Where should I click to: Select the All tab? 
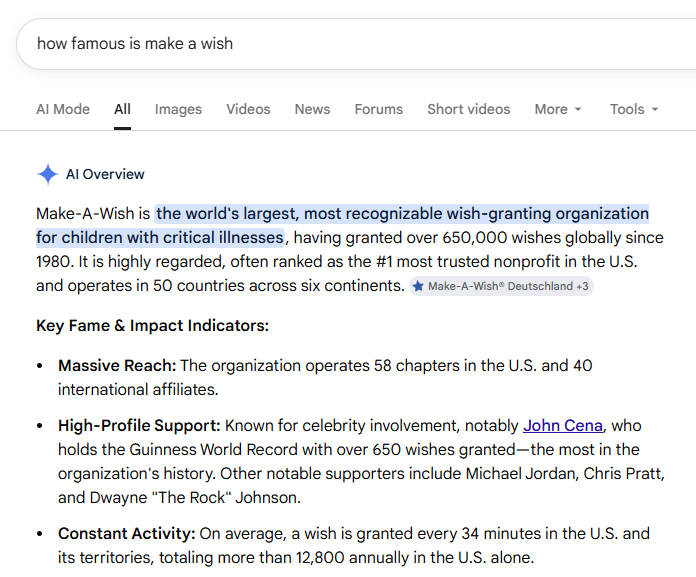point(122,109)
